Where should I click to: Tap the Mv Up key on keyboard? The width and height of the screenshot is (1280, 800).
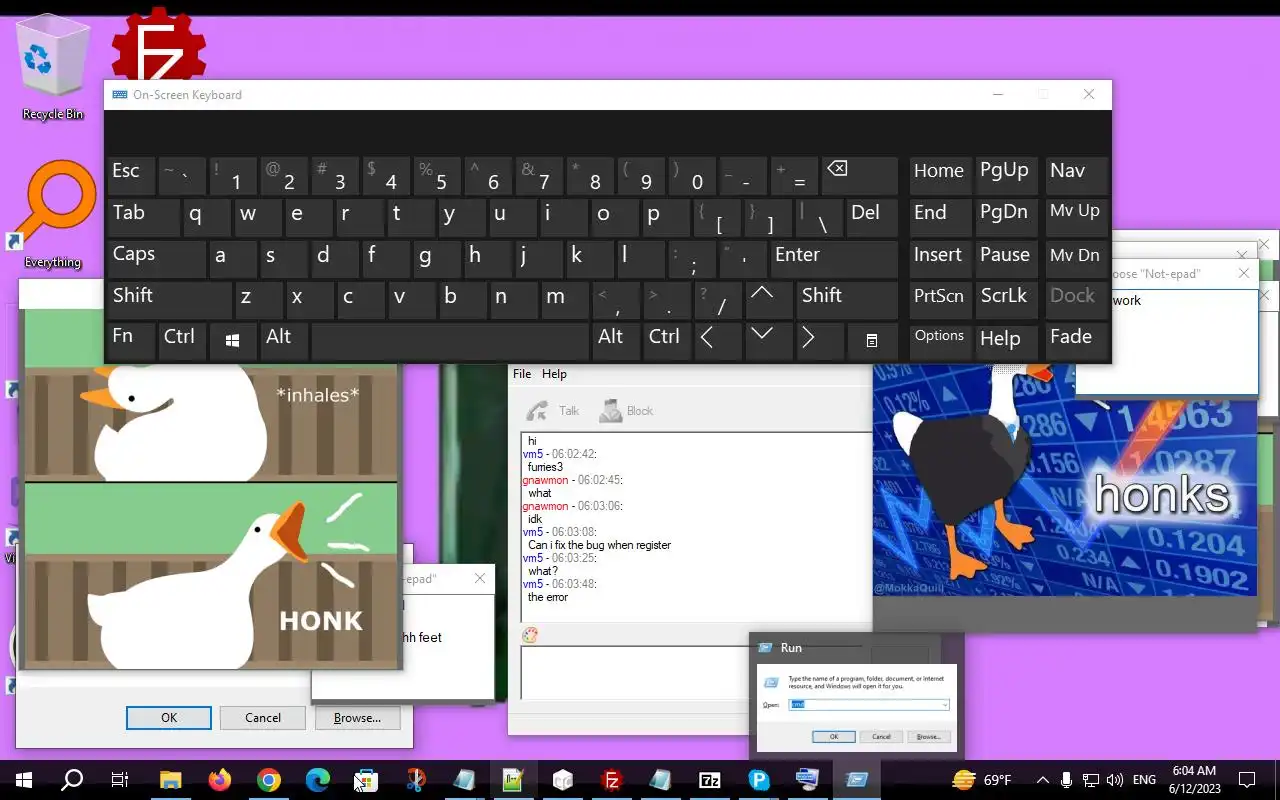coord(1076,215)
